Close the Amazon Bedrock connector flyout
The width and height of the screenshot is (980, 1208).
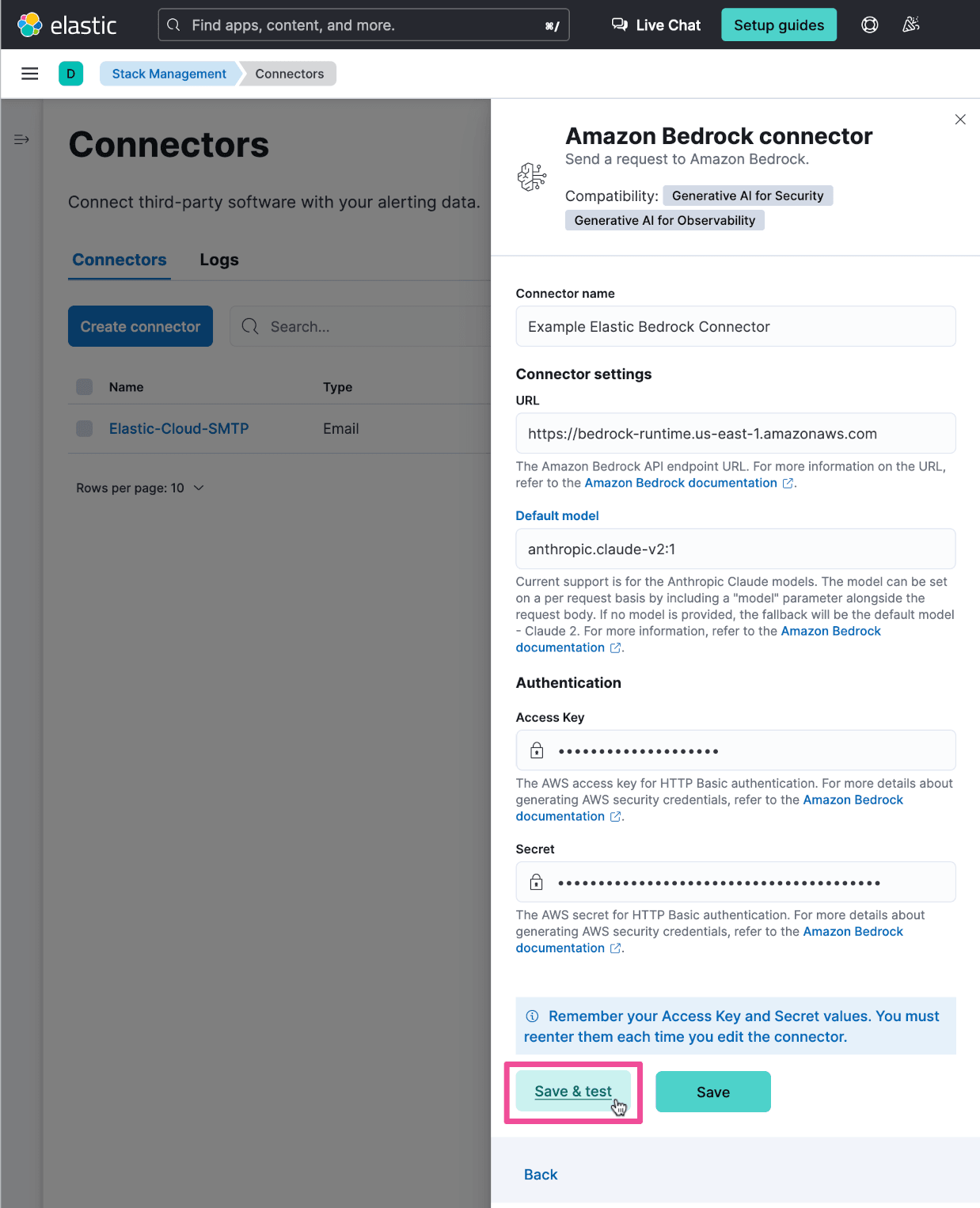pyautogui.click(x=959, y=120)
